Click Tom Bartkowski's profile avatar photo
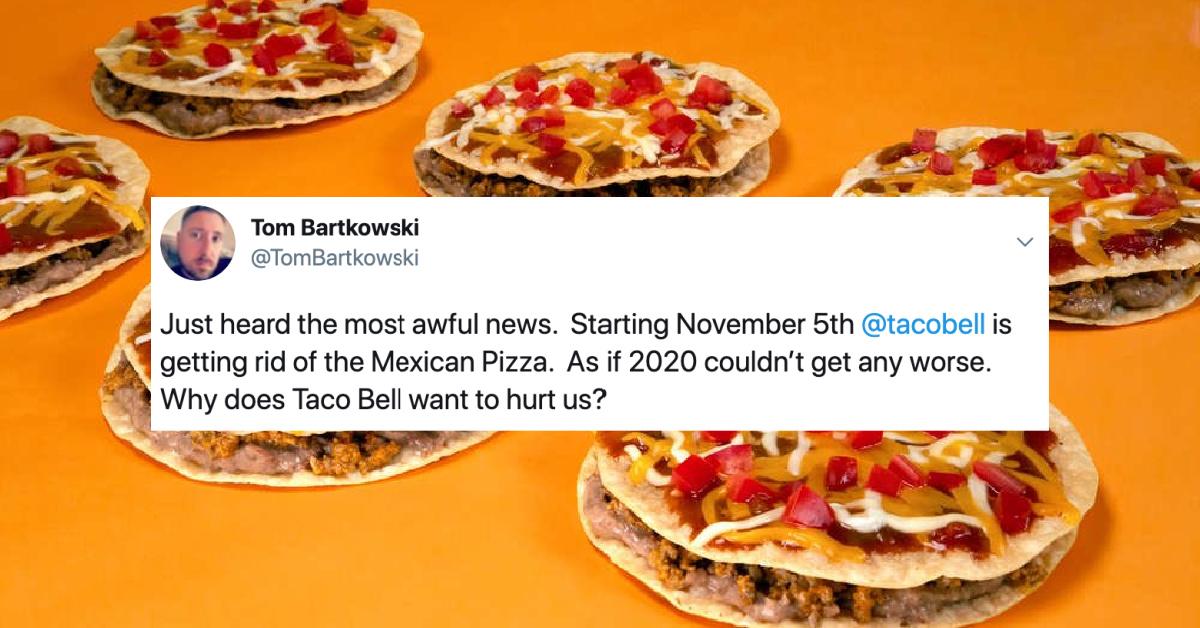This screenshot has width=1200, height=628. click(197, 243)
